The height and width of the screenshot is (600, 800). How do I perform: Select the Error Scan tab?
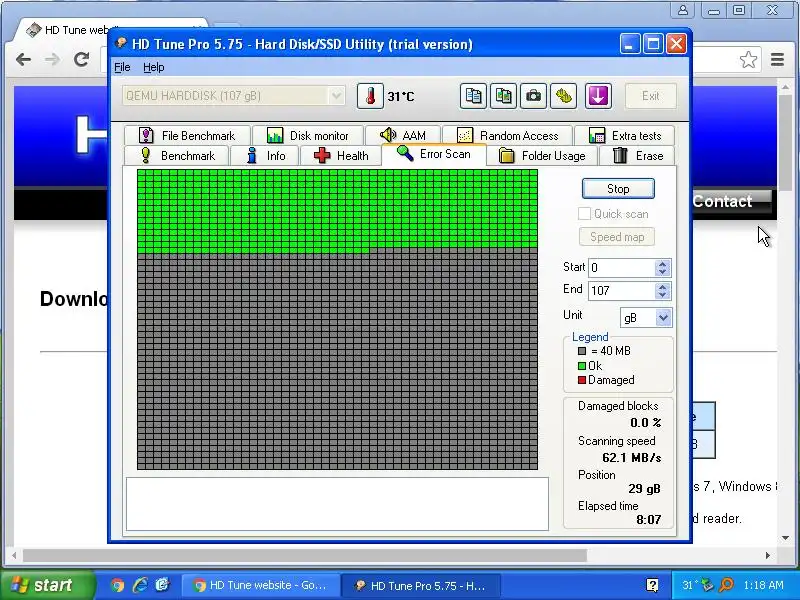(434, 154)
